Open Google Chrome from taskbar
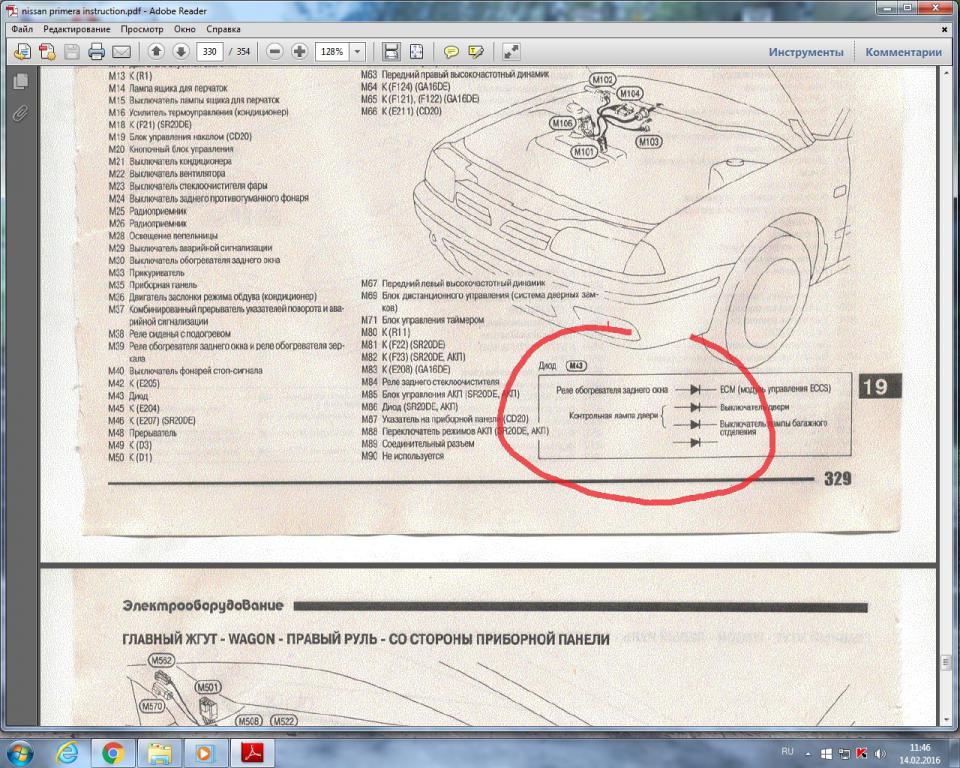The width and height of the screenshot is (960, 768). click(x=113, y=752)
